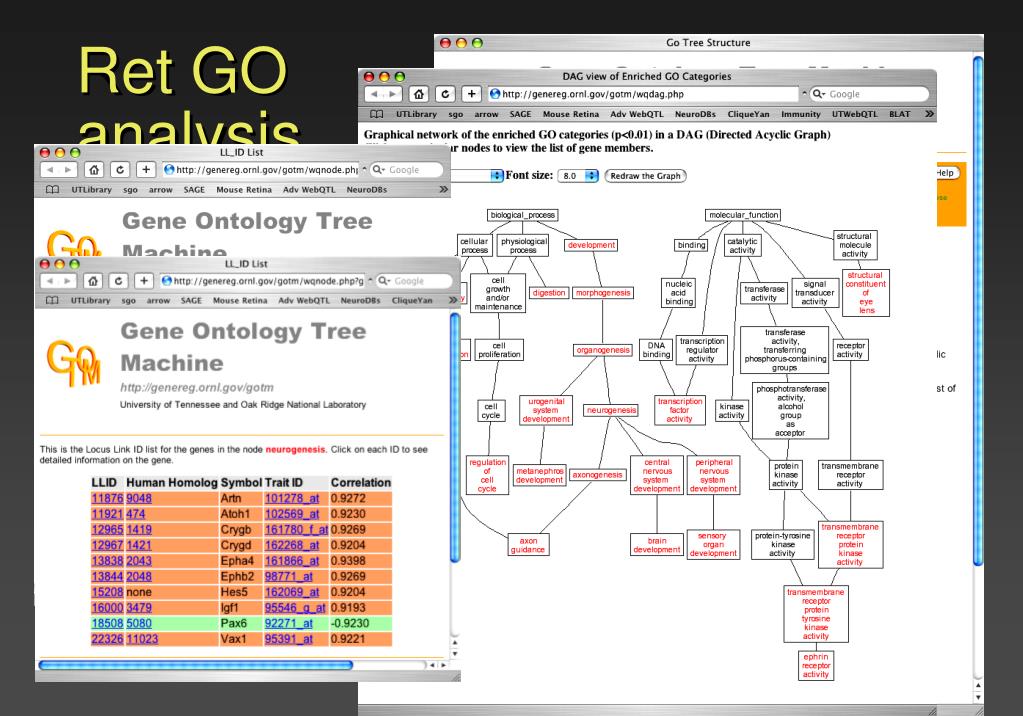Image resolution: width=1023 pixels, height=716 pixels.
Task: Click the Google search field in DAG window
Action: [x=868, y=94]
